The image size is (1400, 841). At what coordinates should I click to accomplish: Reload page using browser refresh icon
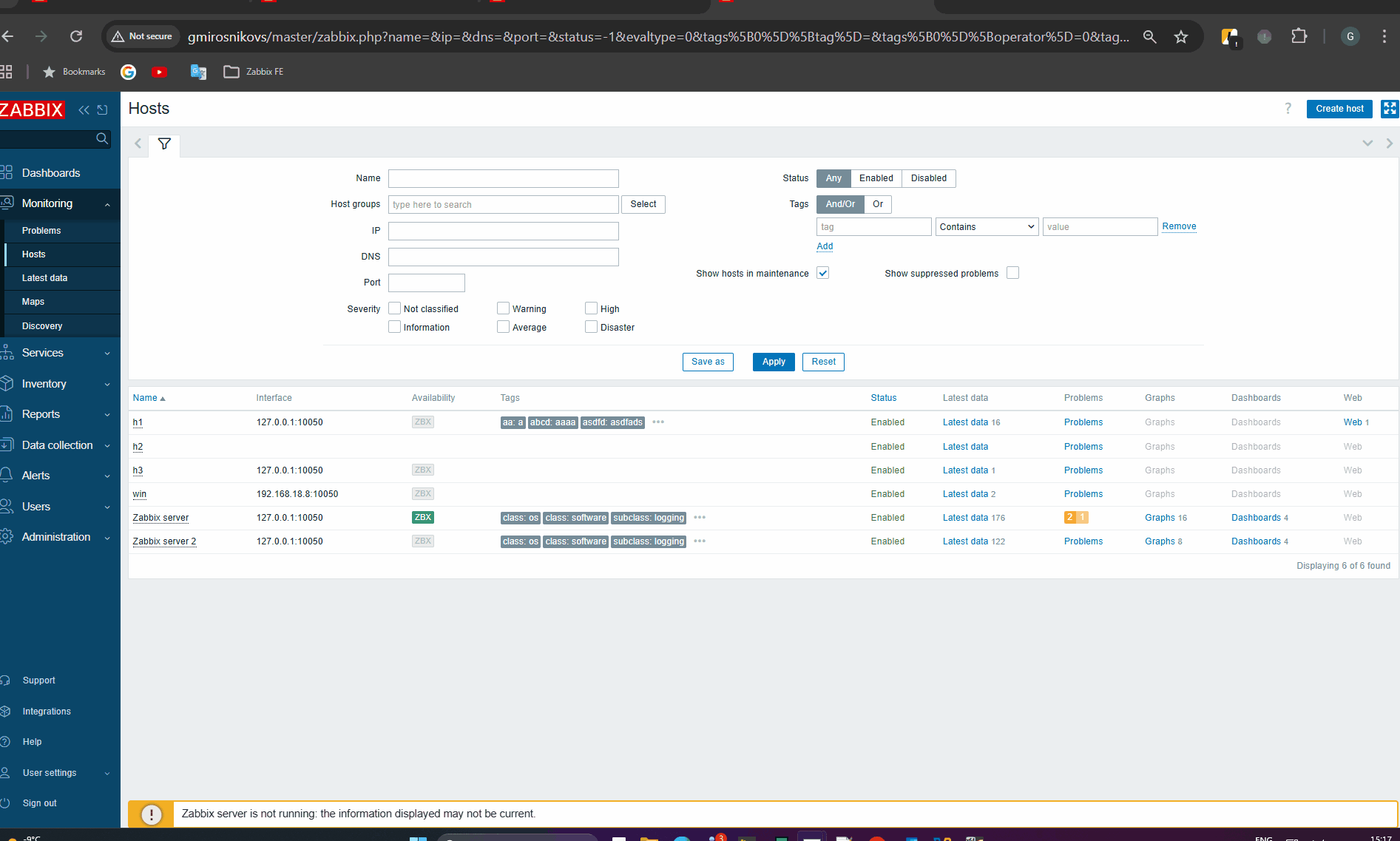click(x=76, y=36)
